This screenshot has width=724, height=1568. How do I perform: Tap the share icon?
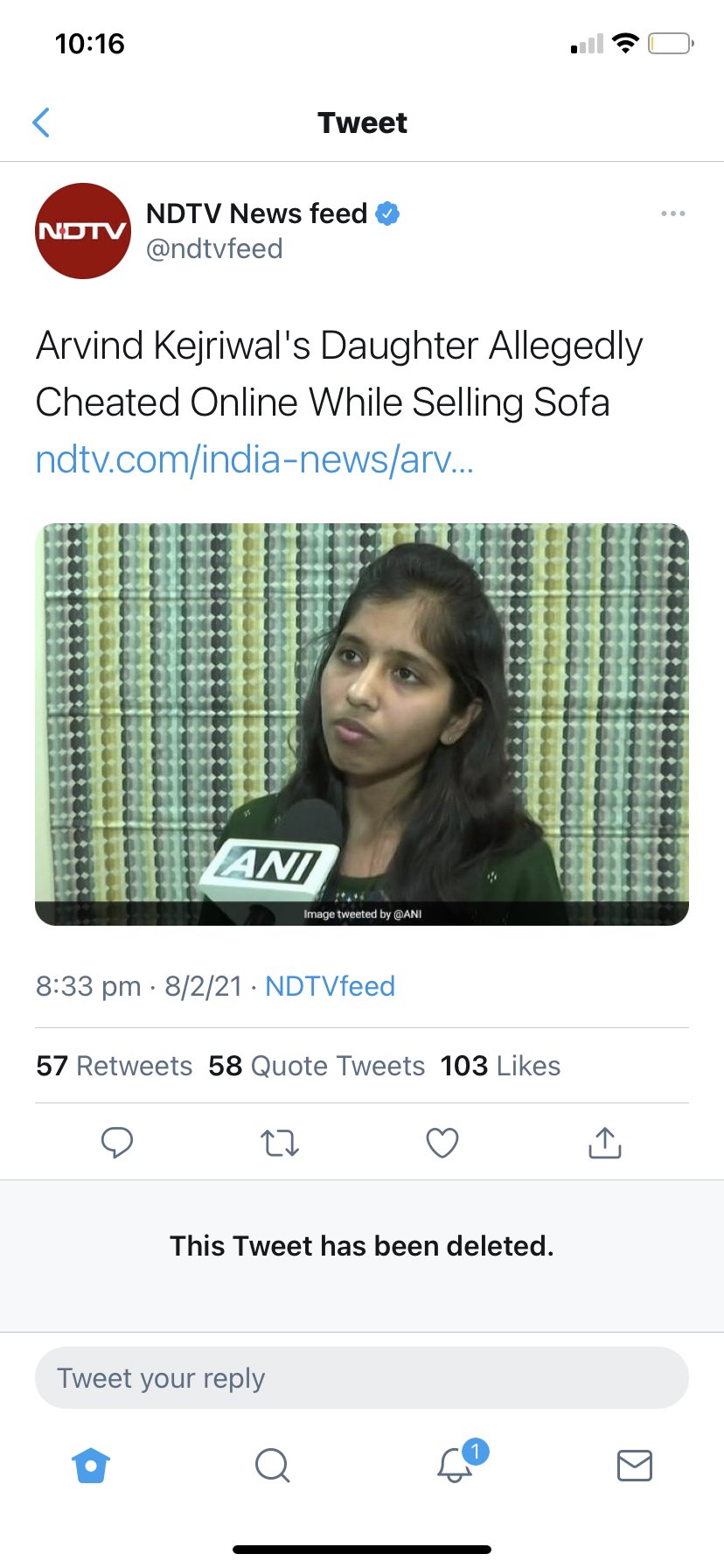tap(605, 1143)
